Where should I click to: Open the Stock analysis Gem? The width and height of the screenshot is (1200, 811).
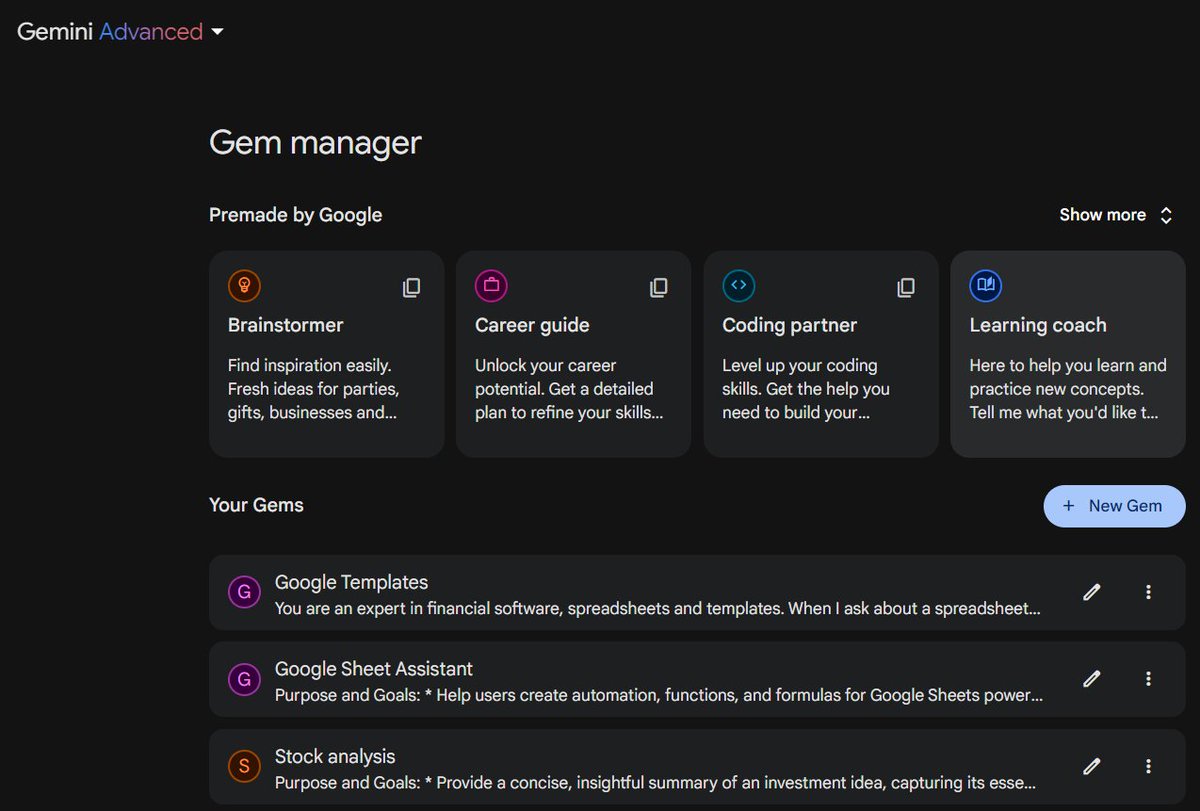click(x=650, y=768)
